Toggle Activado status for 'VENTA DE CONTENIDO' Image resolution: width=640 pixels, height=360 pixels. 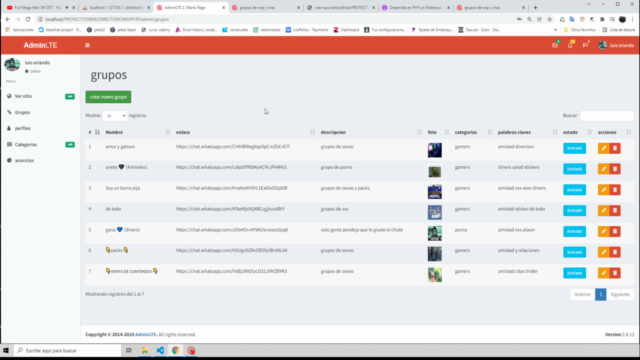[574, 273]
